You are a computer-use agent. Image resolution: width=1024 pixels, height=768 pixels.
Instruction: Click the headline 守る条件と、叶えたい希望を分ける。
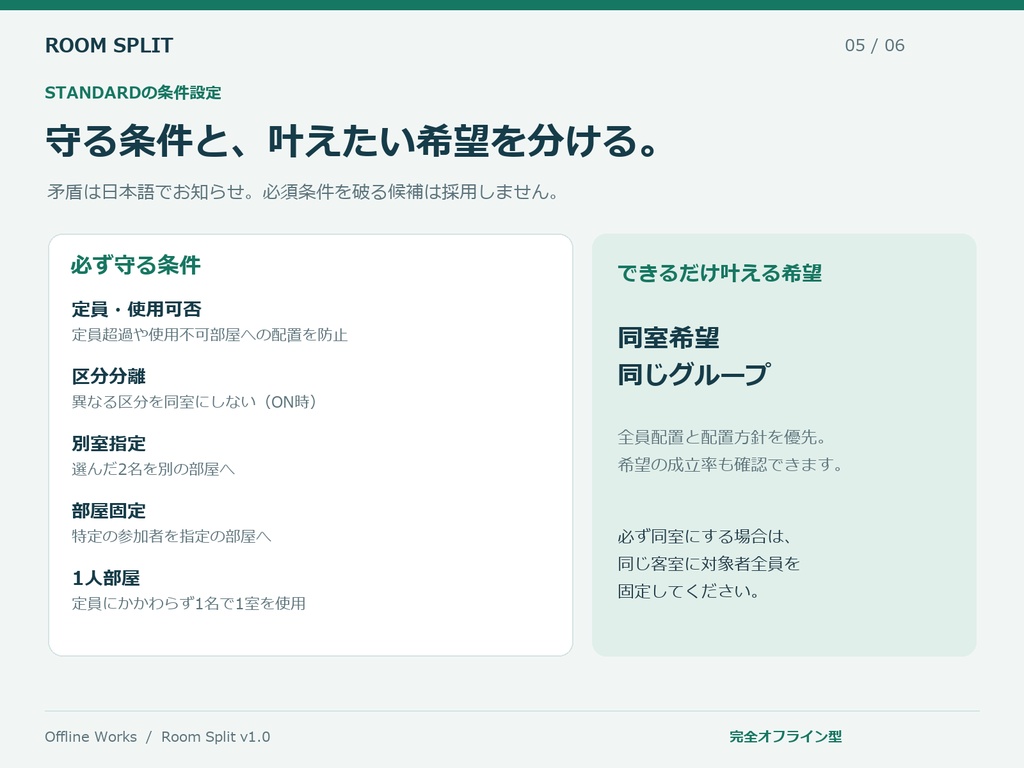point(352,141)
